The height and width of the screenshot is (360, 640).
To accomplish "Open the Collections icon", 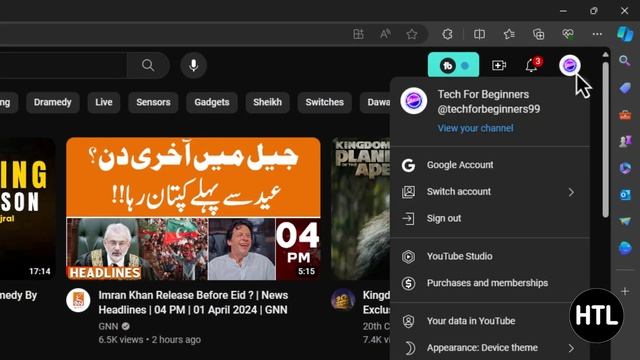I will click(x=538, y=34).
